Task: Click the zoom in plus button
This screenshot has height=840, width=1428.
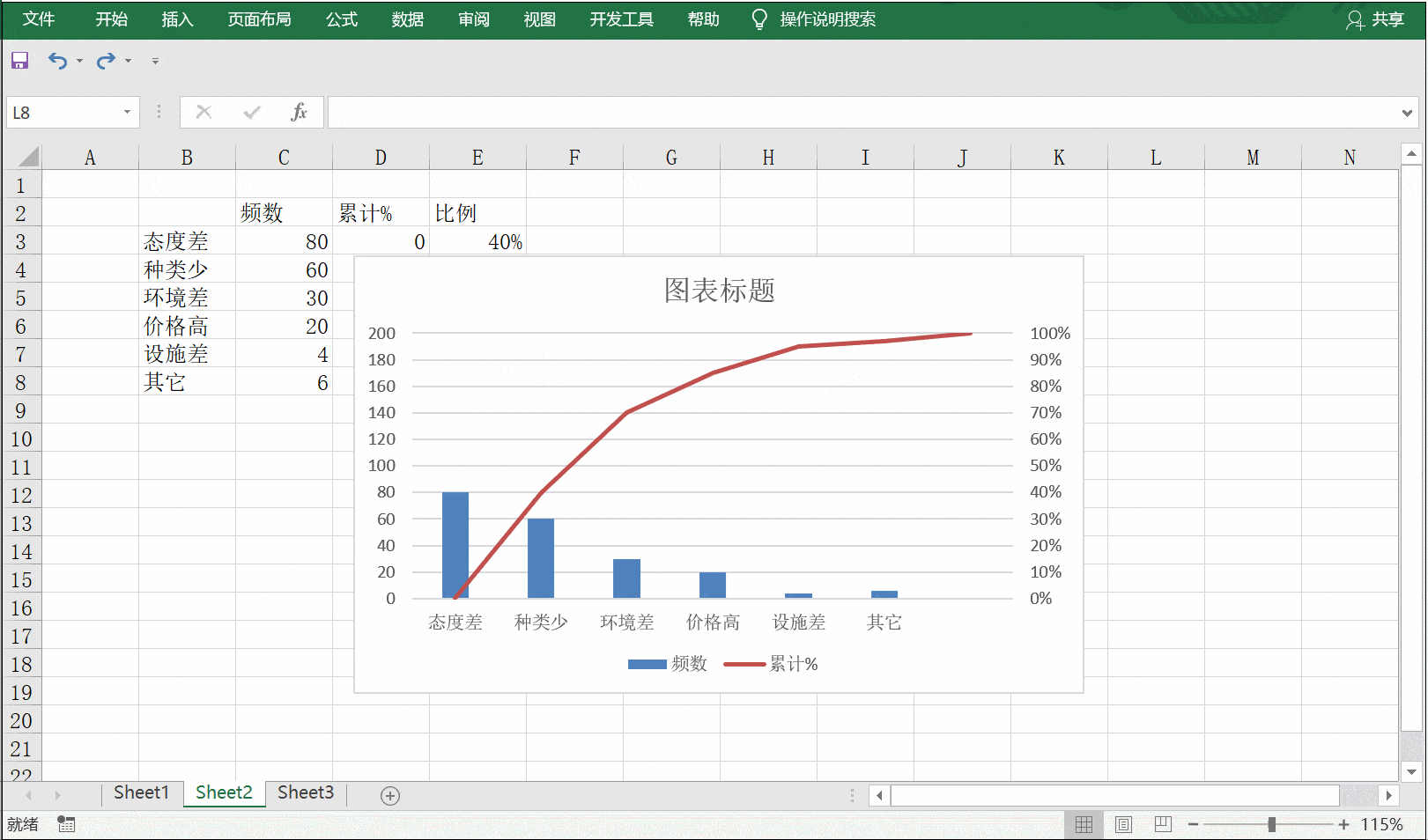Action: tap(1343, 824)
